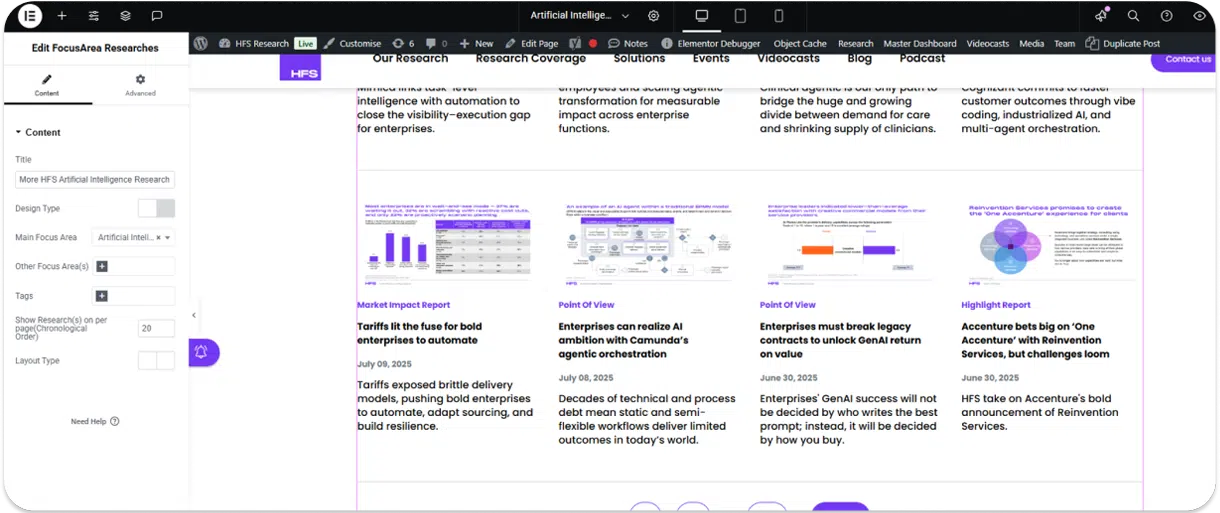The width and height of the screenshot is (1220, 513).
Task: Click the Yoast SEO icon
Action: [575, 43]
